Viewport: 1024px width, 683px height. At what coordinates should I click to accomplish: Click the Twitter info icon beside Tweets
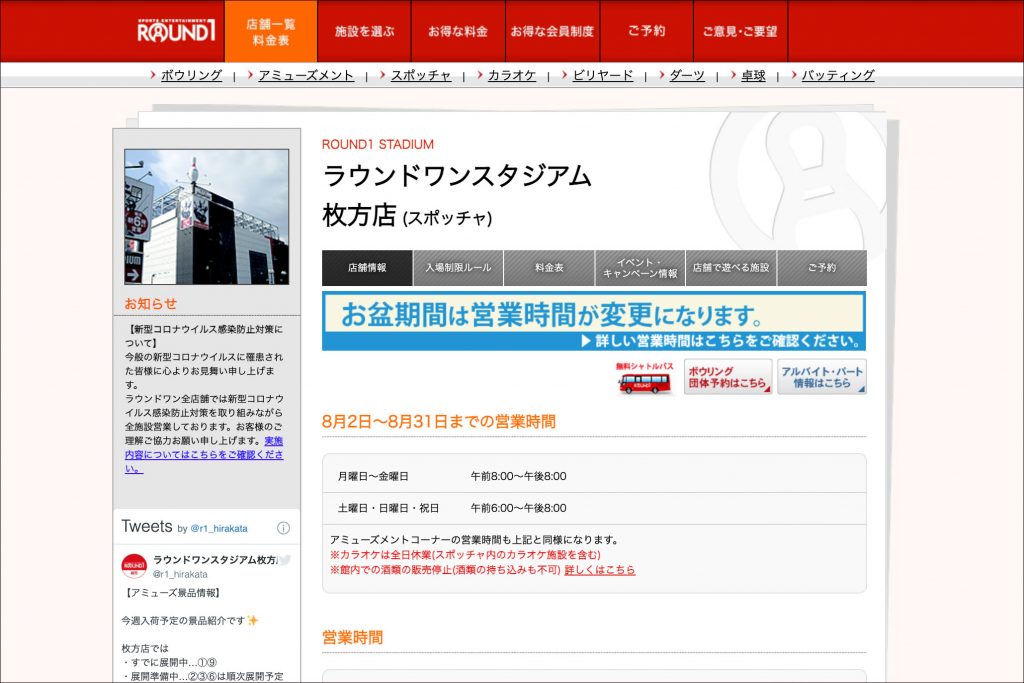point(283,528)
